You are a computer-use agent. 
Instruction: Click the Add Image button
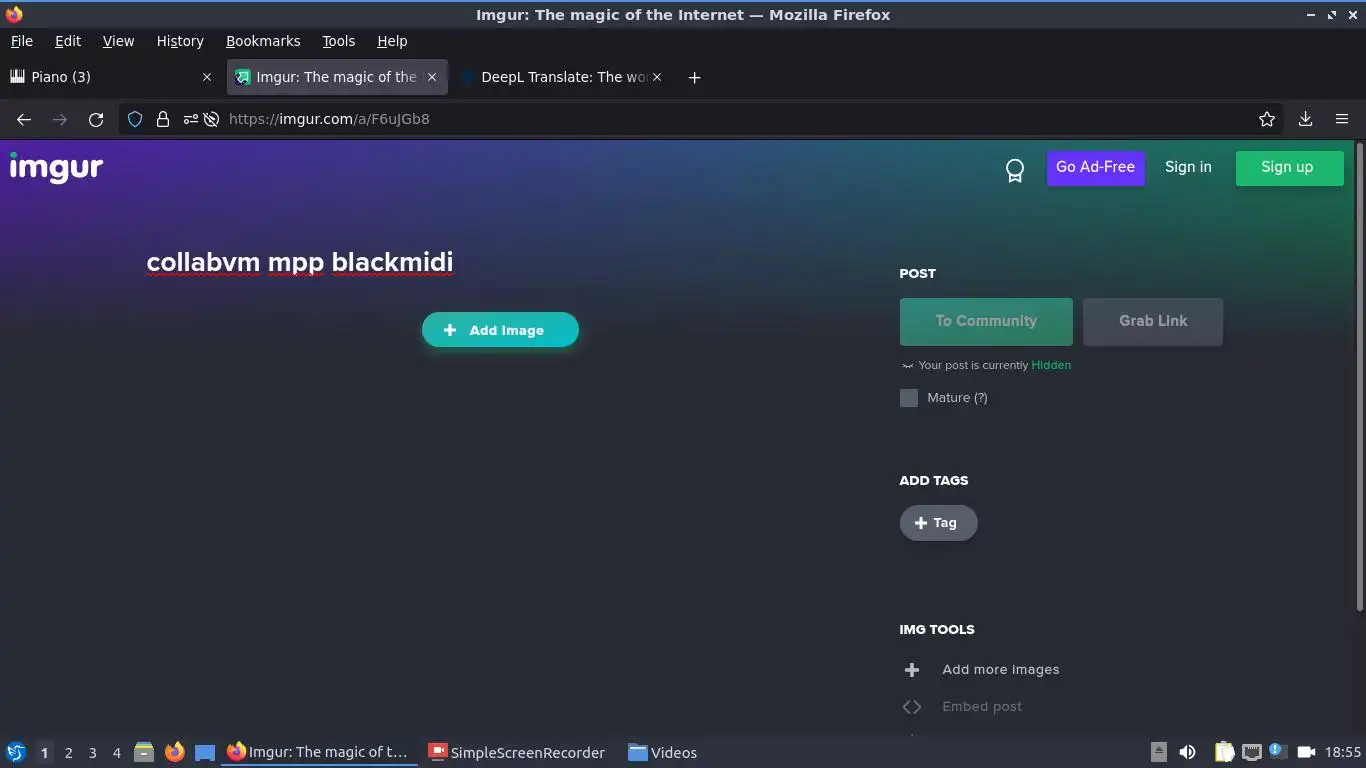(500, 330)
